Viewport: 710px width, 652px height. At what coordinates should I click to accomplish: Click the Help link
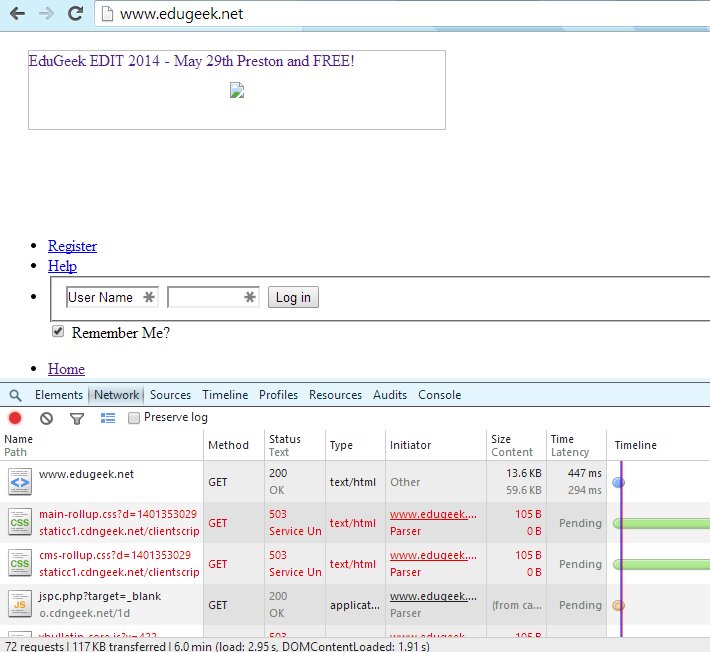[62, 266]
